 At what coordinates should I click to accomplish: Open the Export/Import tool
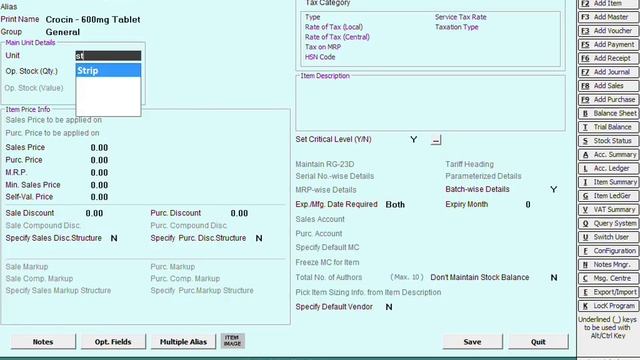coord(608,292)
